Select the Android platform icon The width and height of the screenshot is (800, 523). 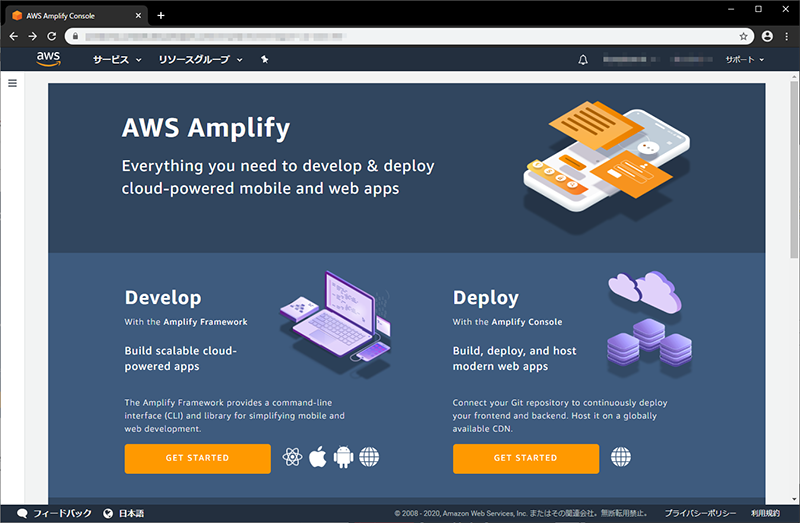[343, 457]
